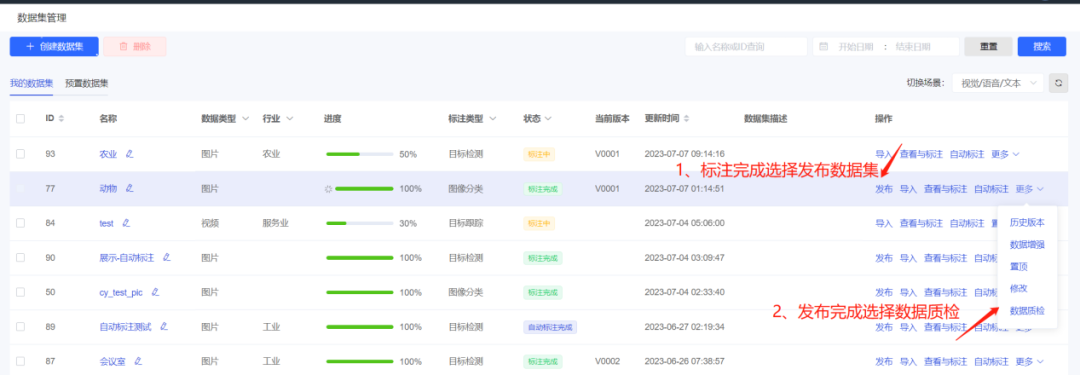Open the 视觉/语音/文本 scene dropdown
Screen dimensions: 1080x375
point(998,83)
